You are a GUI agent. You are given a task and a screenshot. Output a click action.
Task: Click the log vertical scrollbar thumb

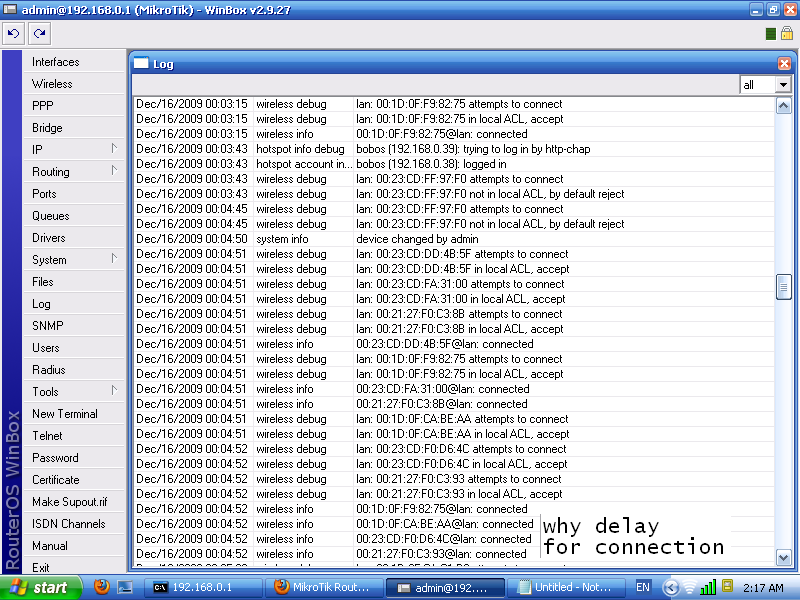[784, 287]
